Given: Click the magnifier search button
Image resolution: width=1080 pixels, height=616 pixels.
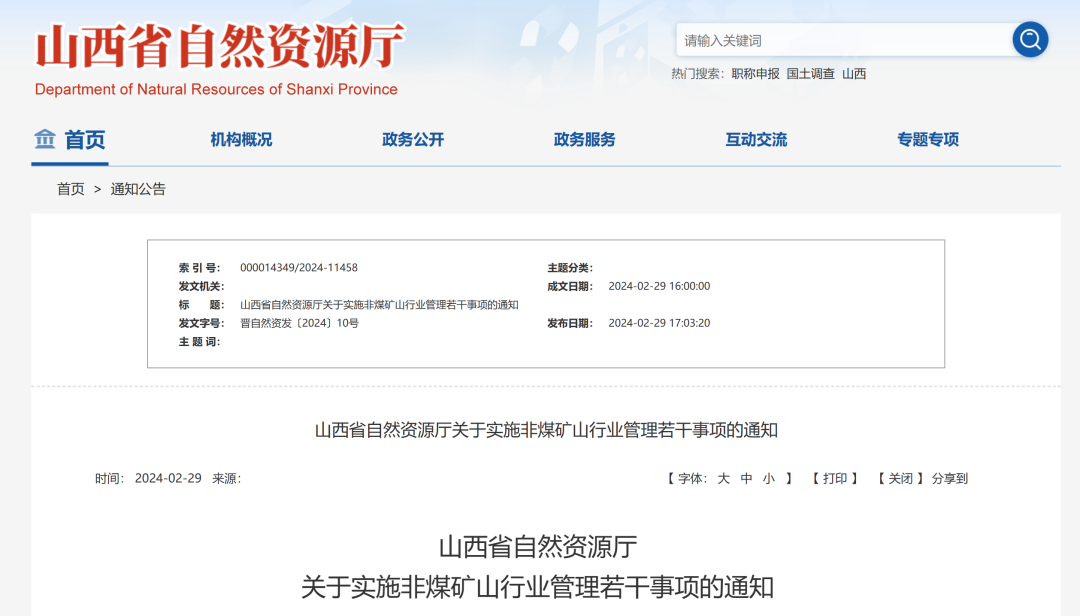Looking at the screenshot, I should [1030, 40].
